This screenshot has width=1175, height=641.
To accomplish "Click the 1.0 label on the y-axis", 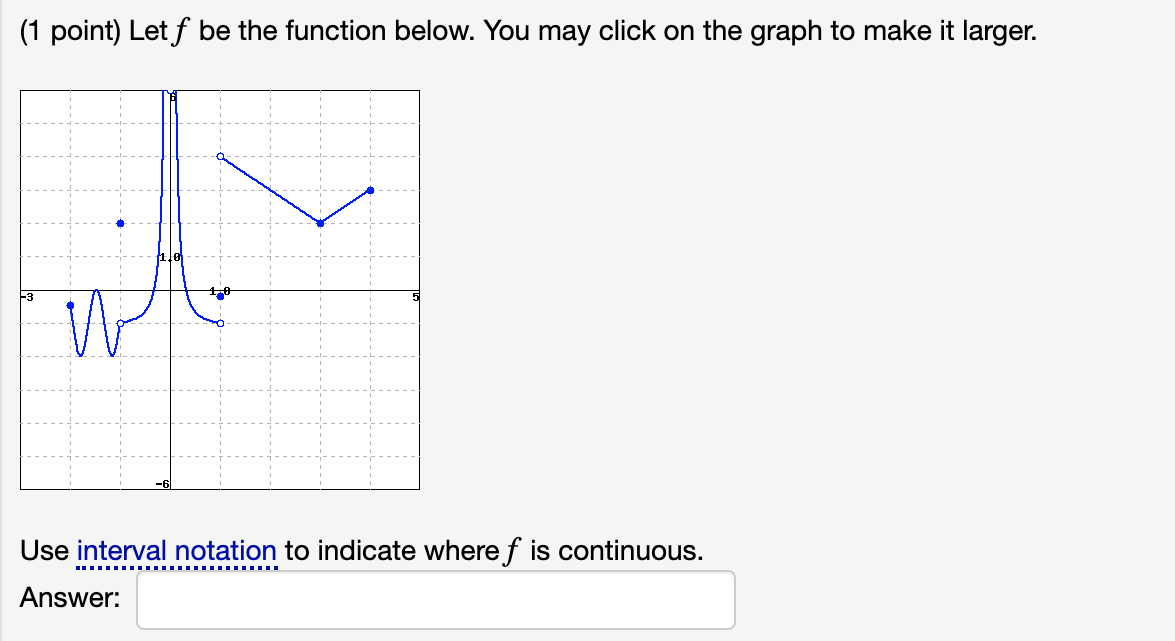I will [170, 257].
